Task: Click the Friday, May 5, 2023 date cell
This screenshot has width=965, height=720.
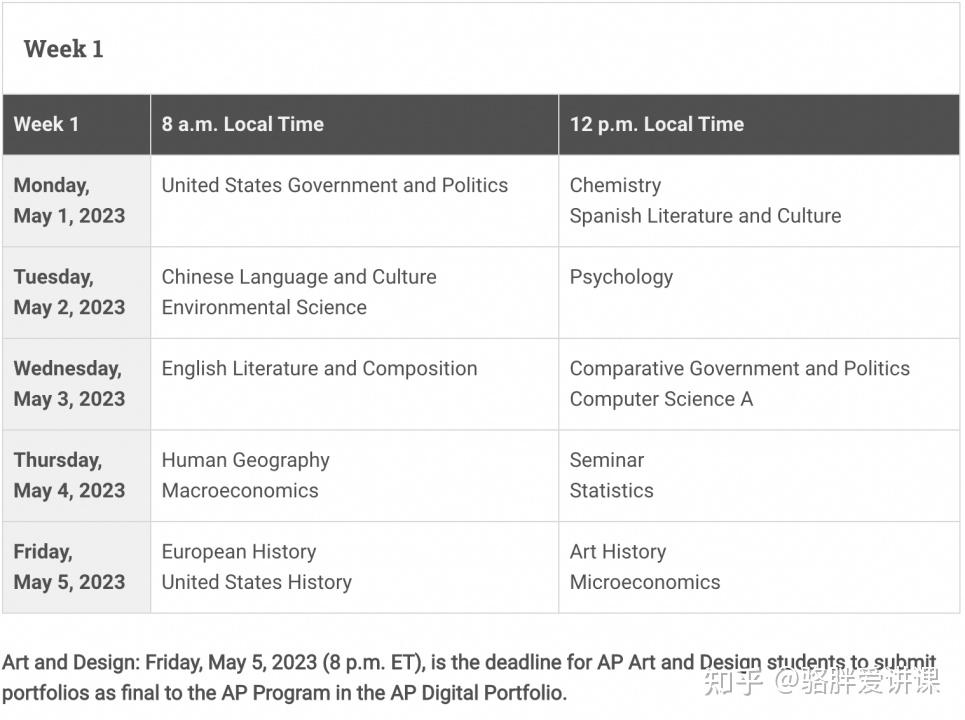Action: point(70,566)
